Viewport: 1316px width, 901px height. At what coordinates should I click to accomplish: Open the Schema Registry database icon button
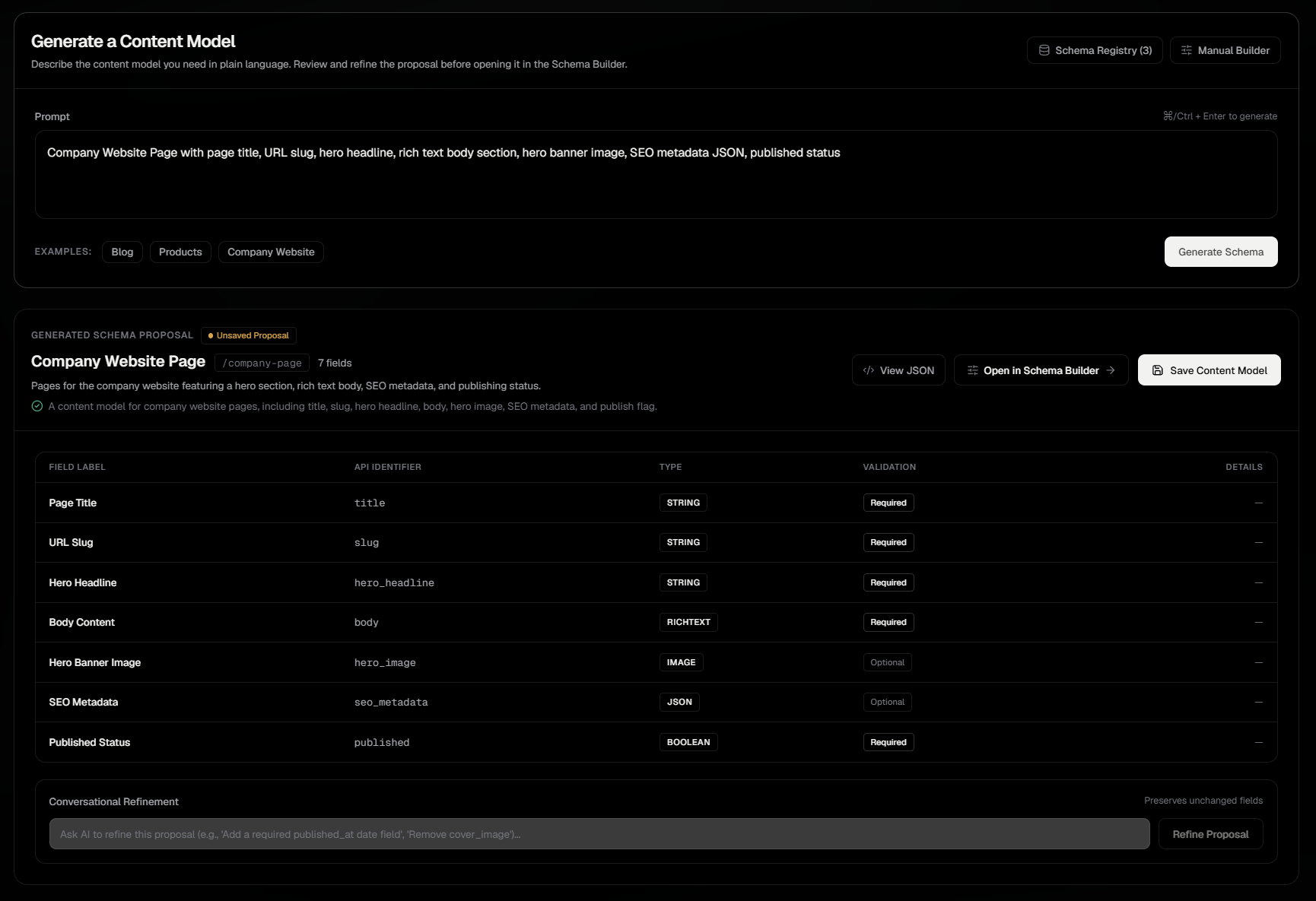[1044, 50]
